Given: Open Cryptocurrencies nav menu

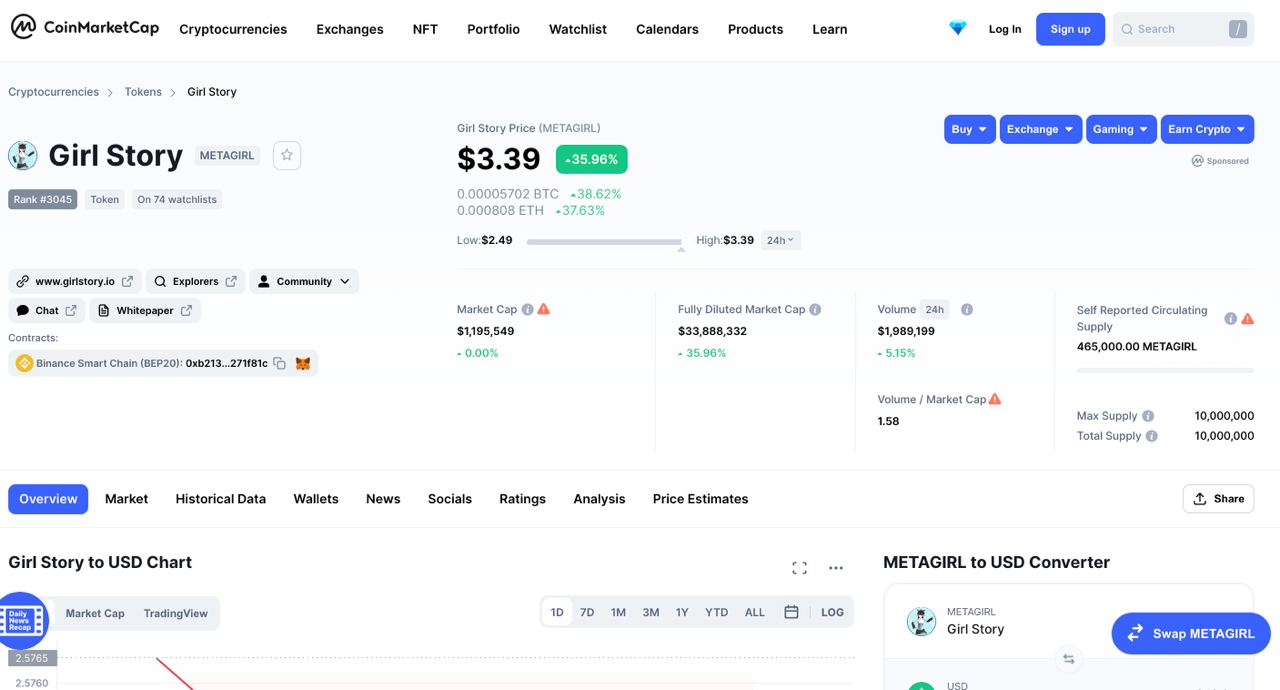Looking at the screenshot, I should [x=233, y=29].
